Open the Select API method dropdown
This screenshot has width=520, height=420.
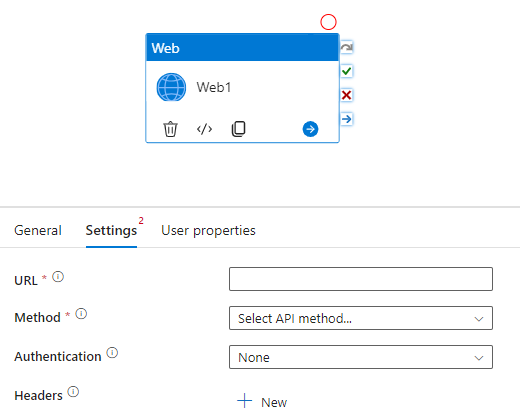[361, 318]
